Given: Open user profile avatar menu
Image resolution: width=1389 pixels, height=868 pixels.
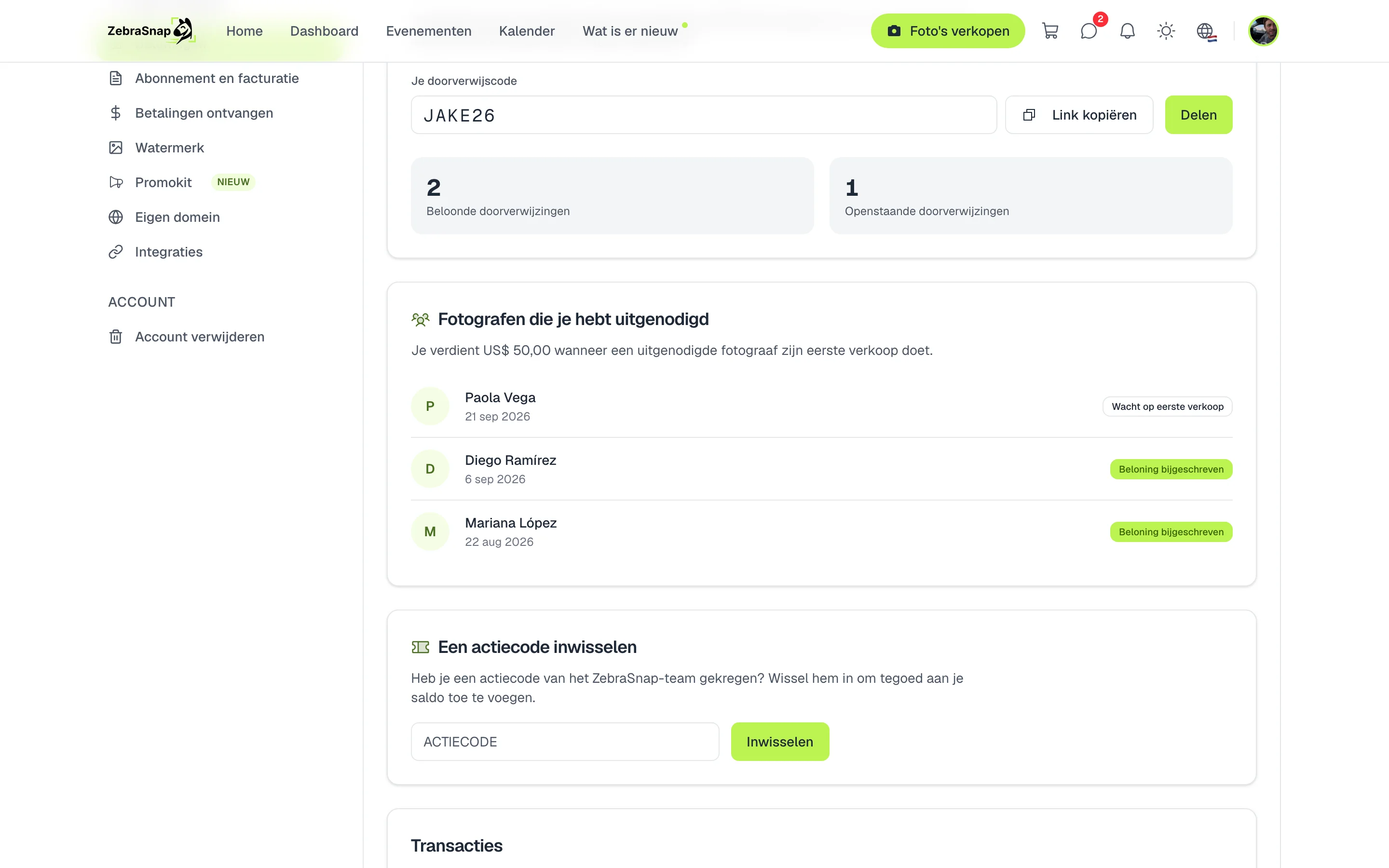Looking at the screenshot, I should click(x=1263, y=31).
